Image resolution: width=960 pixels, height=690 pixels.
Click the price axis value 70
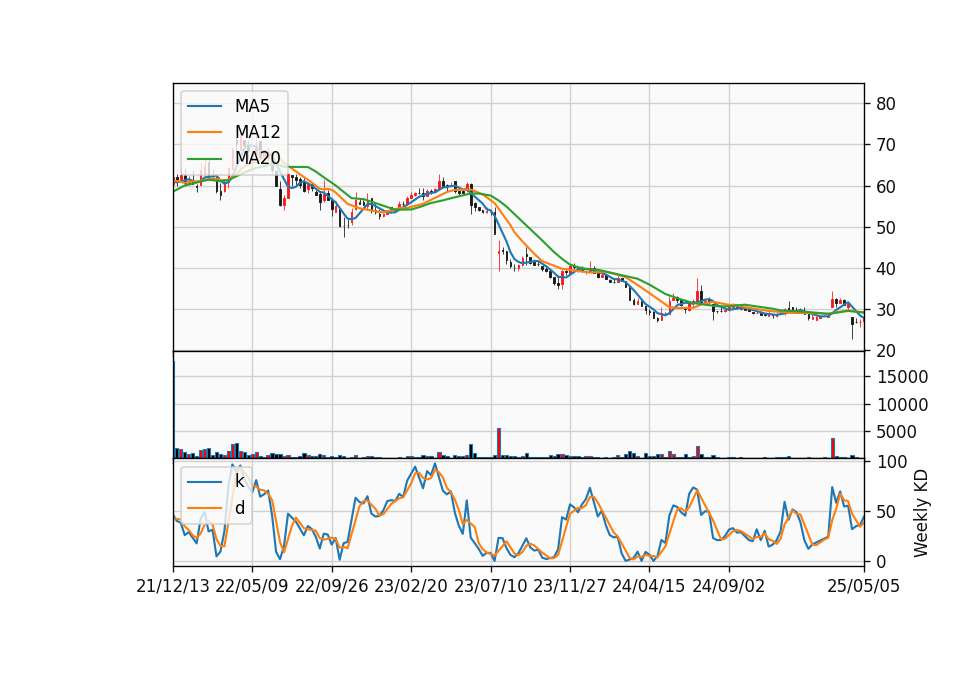pos(886,145)
